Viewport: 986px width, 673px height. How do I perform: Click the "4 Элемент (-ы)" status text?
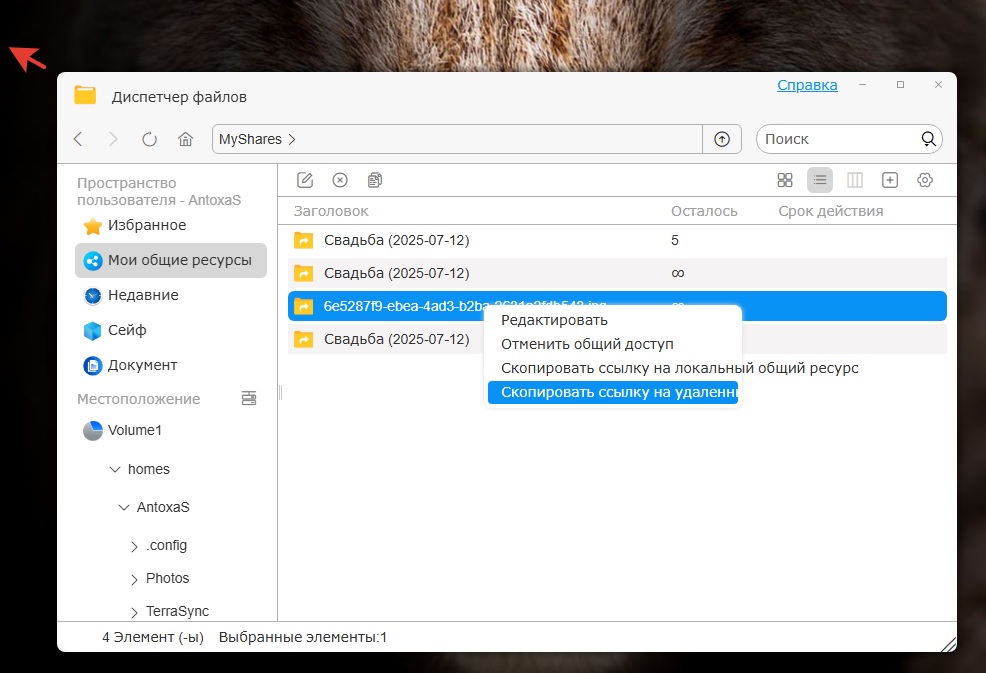[x=153, y=637]
